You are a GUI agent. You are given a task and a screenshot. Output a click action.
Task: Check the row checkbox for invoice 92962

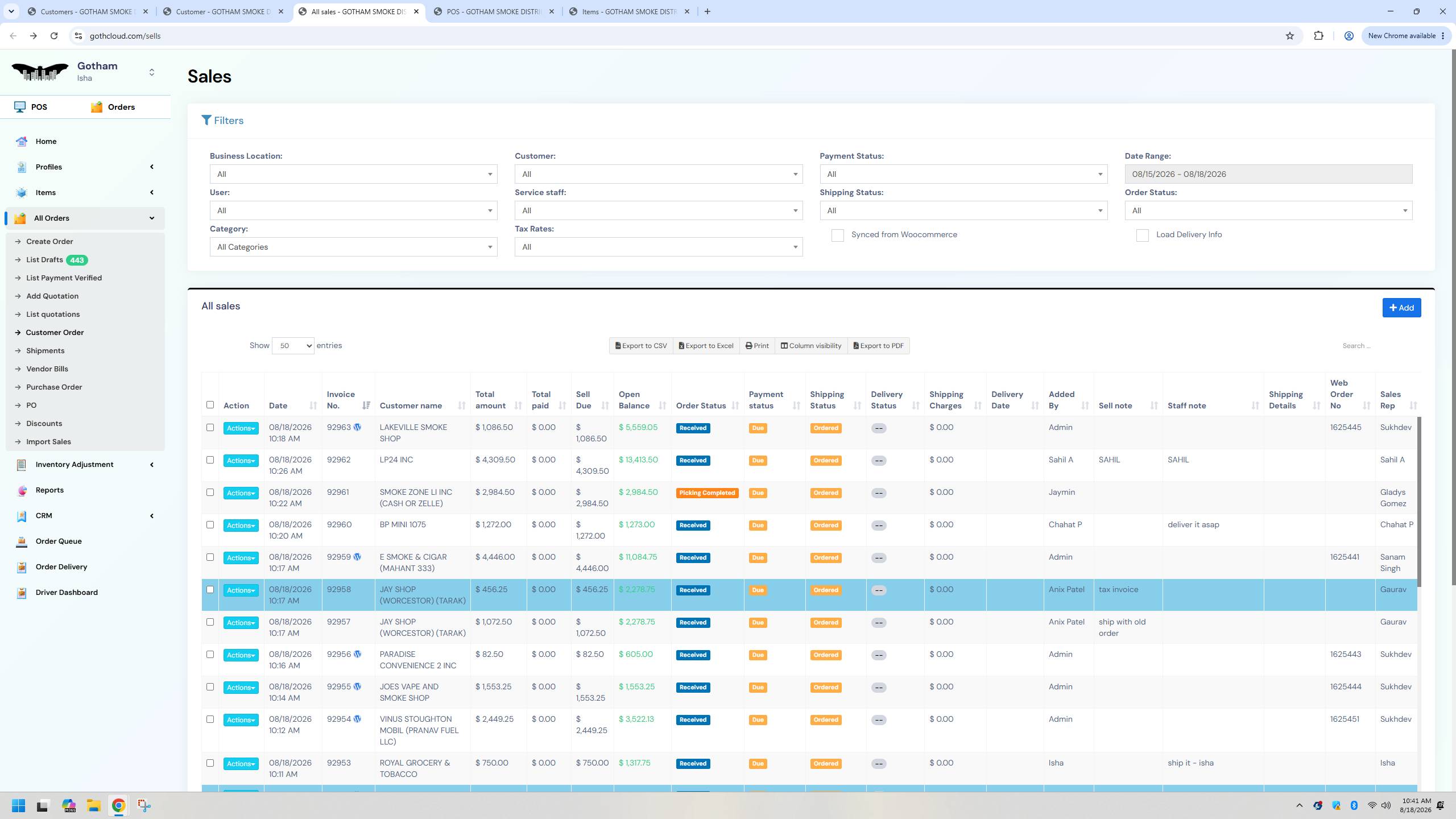point(210,460)
